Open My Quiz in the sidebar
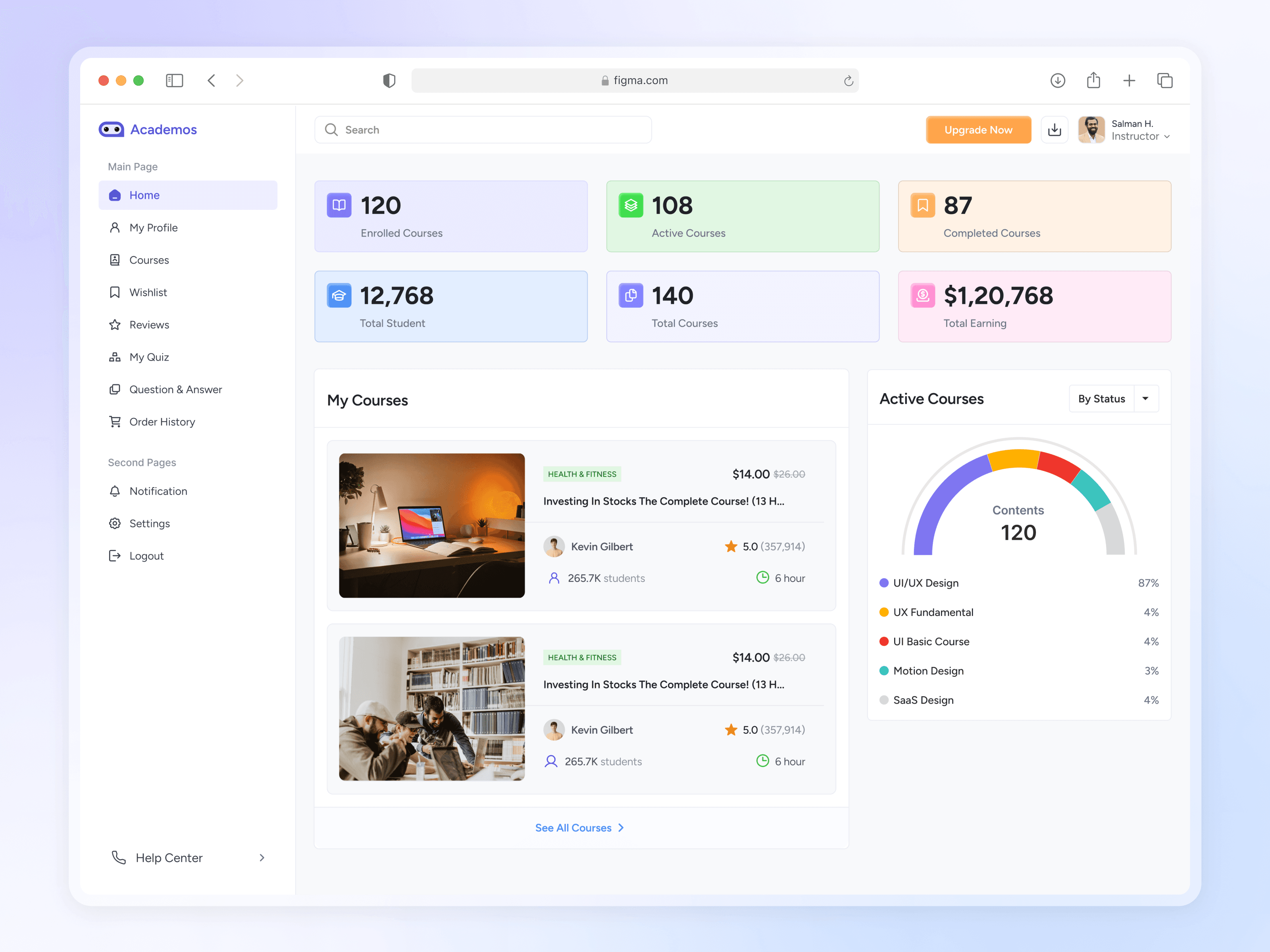This screenshot has width=1270, height=952. pos(149,357)
